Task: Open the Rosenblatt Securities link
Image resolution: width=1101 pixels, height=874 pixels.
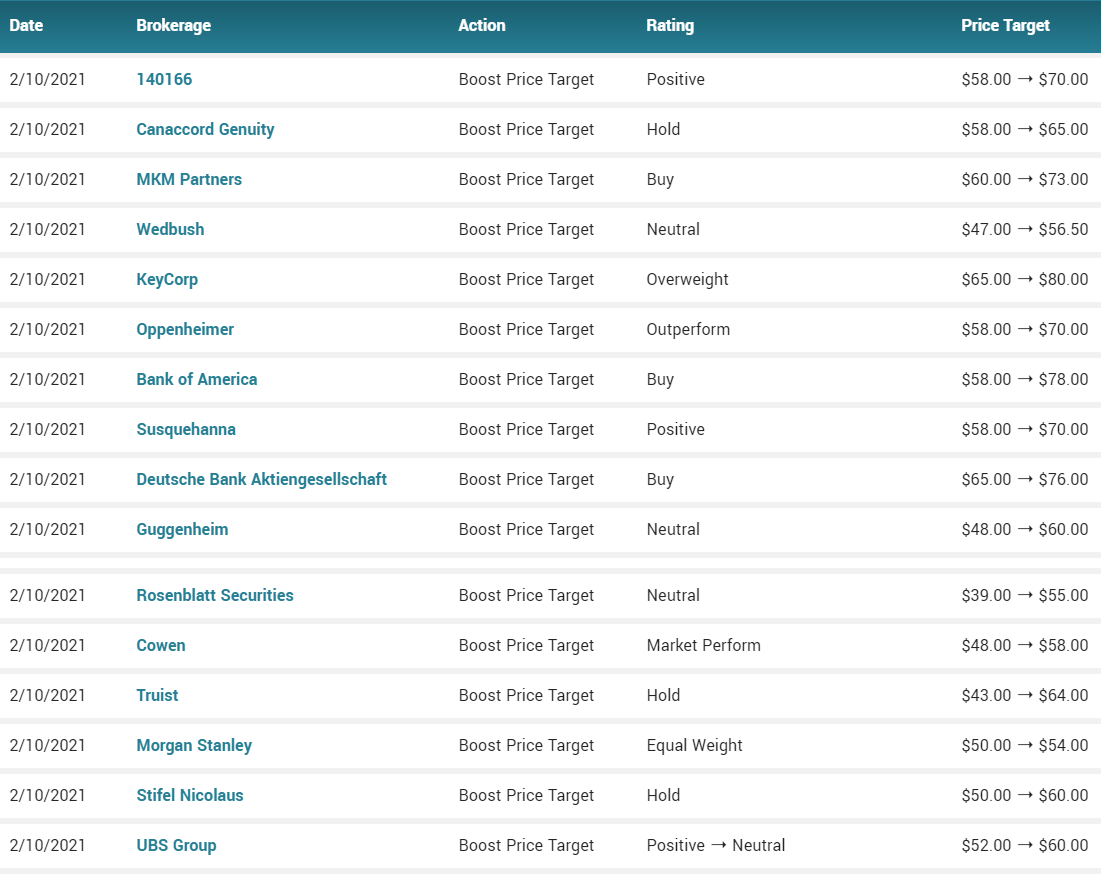Action: (215, 595)
